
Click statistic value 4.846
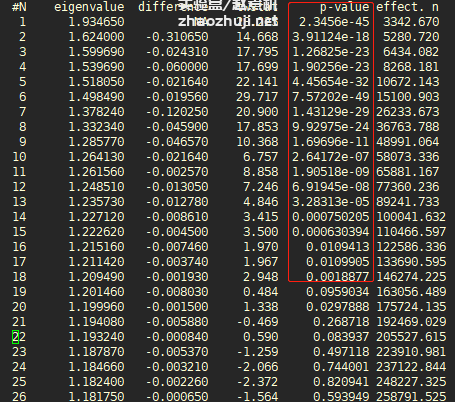261,202
